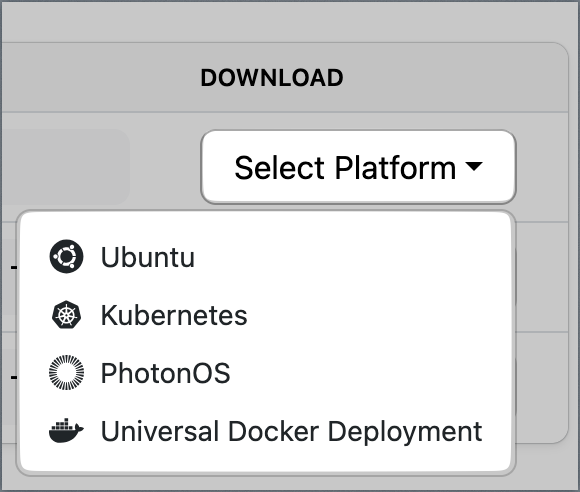Click the Docker whale icon
Screen dimensions: 580x492
(x=66, y=431)
